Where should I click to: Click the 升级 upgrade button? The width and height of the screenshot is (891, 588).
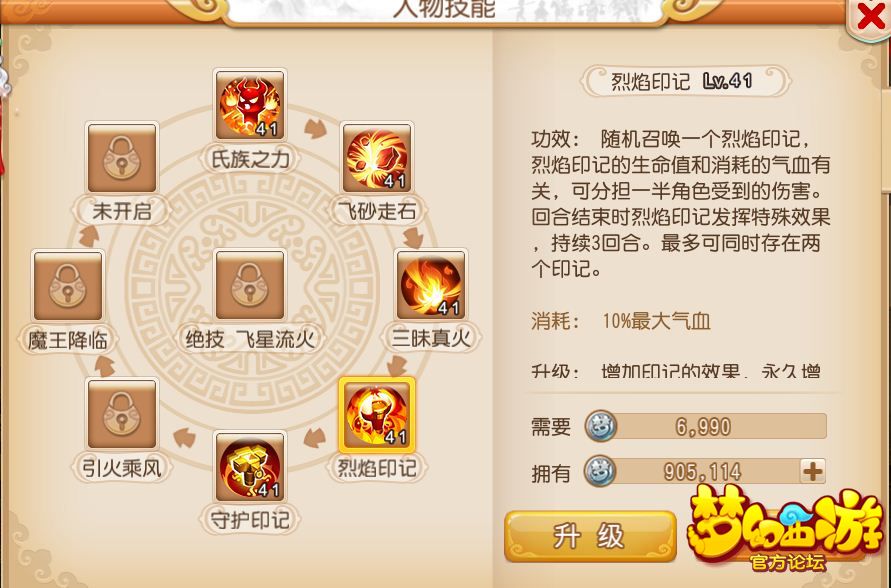click(590, 536)
